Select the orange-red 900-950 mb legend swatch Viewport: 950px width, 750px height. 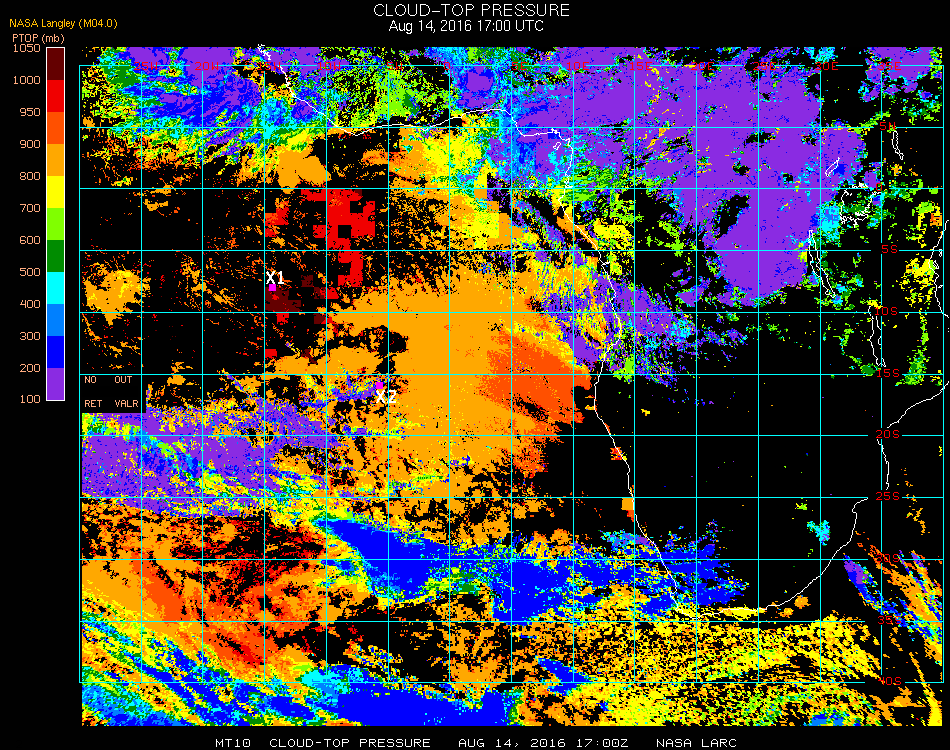point(55,127)
